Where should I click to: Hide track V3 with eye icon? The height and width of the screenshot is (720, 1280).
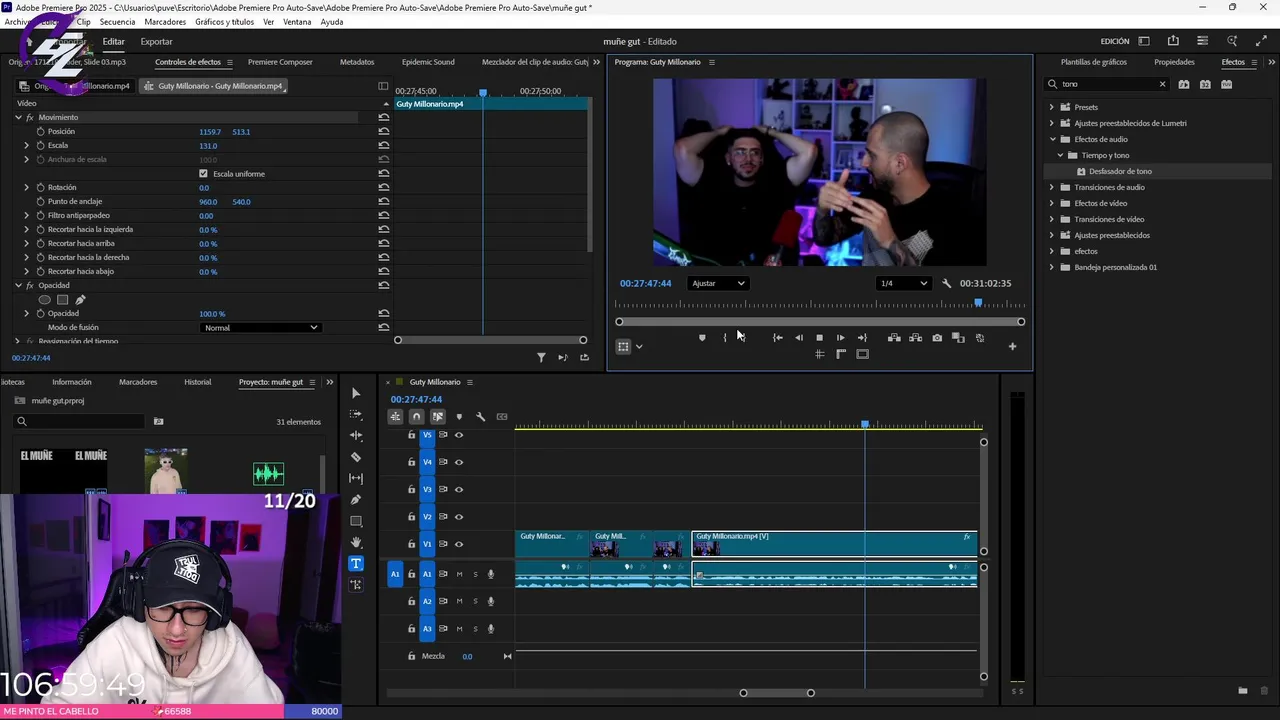coord(459,489)
